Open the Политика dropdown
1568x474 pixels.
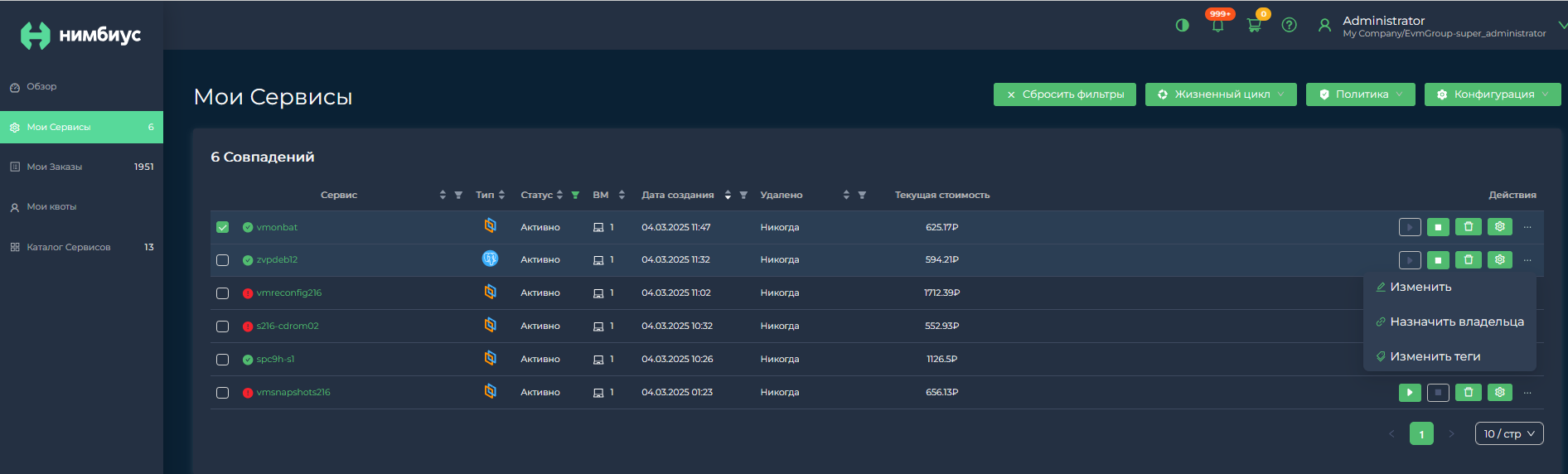click(1361, 94)
